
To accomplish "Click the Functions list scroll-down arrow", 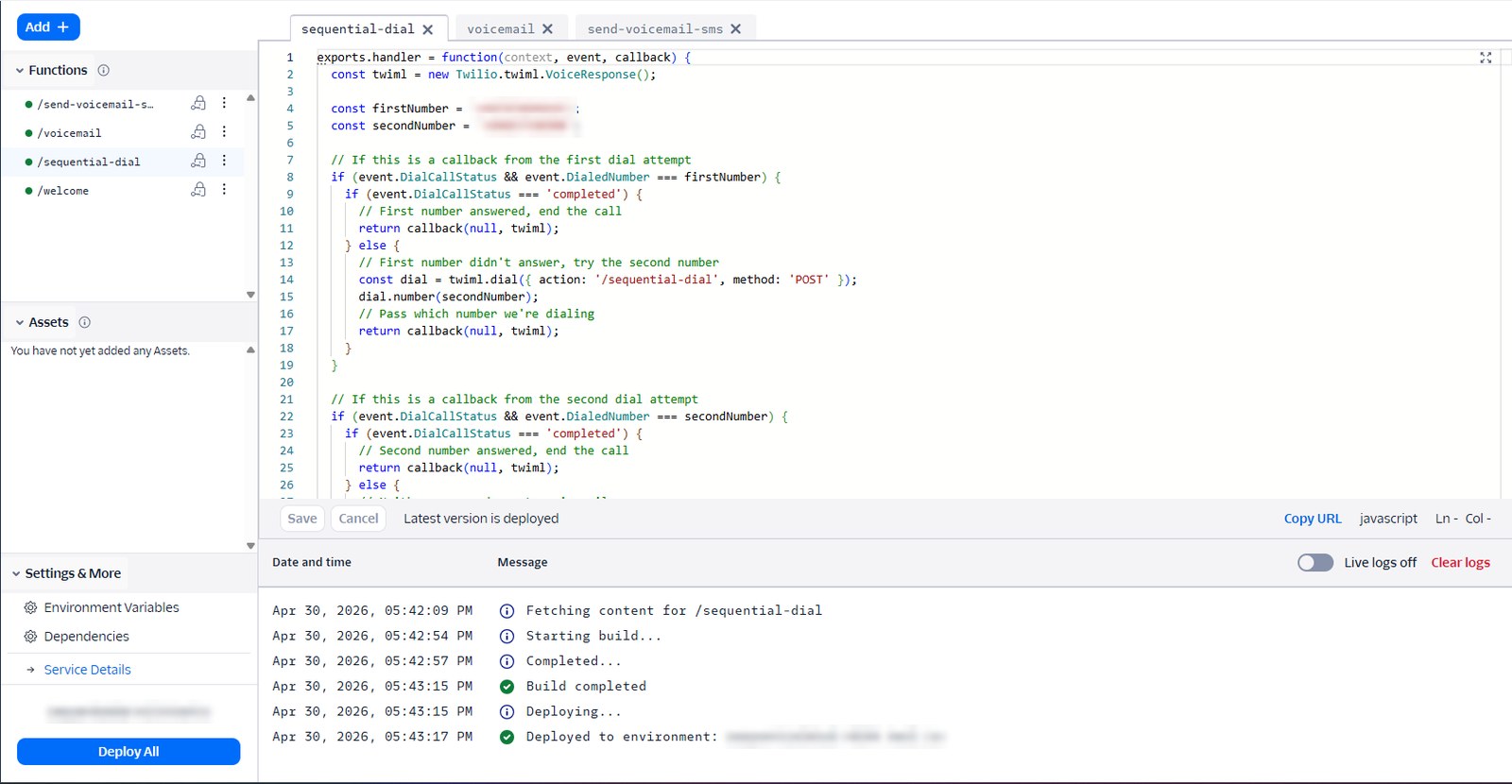I will pos(250,295).
